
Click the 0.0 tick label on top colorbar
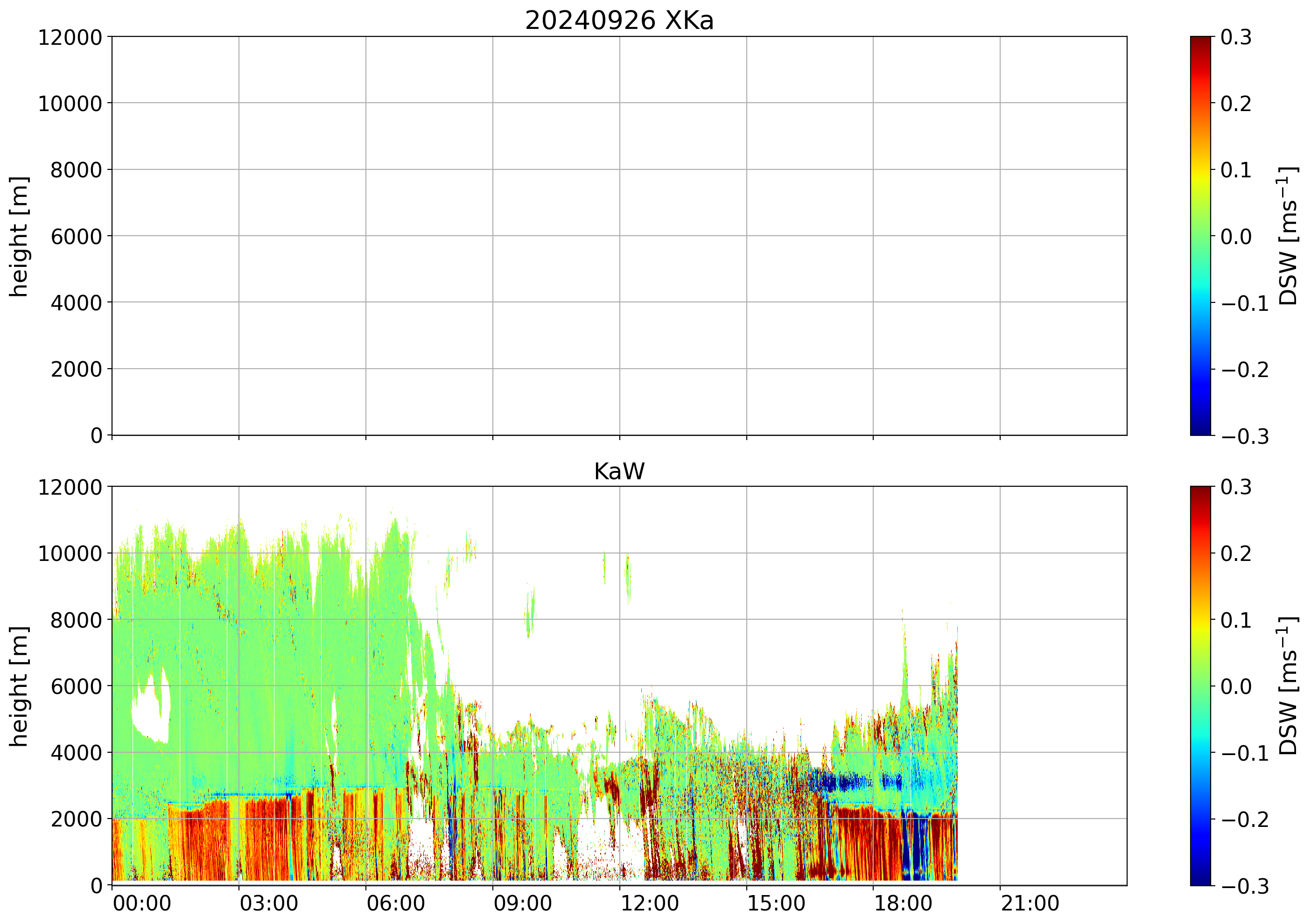(1236, 237)
